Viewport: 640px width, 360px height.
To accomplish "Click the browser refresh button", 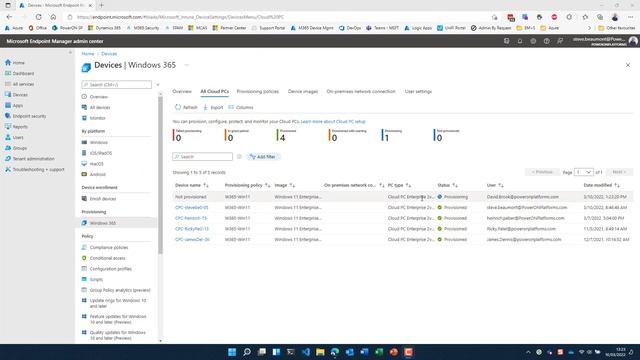I will point(38,17).
